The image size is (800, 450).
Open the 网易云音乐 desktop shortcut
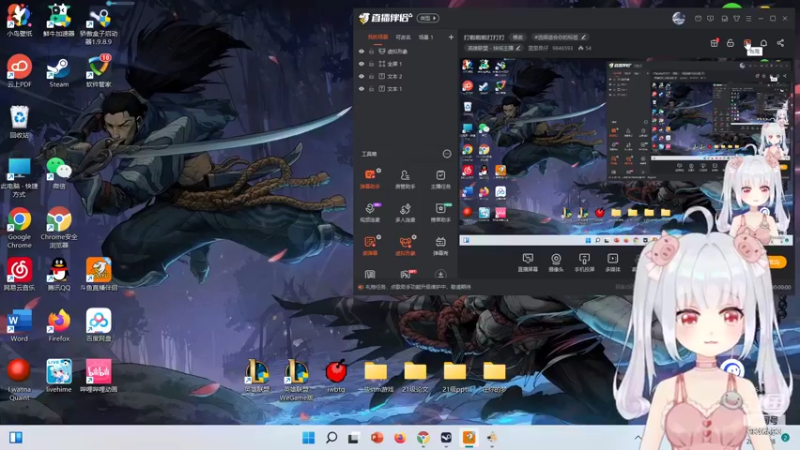coord(19,274)
